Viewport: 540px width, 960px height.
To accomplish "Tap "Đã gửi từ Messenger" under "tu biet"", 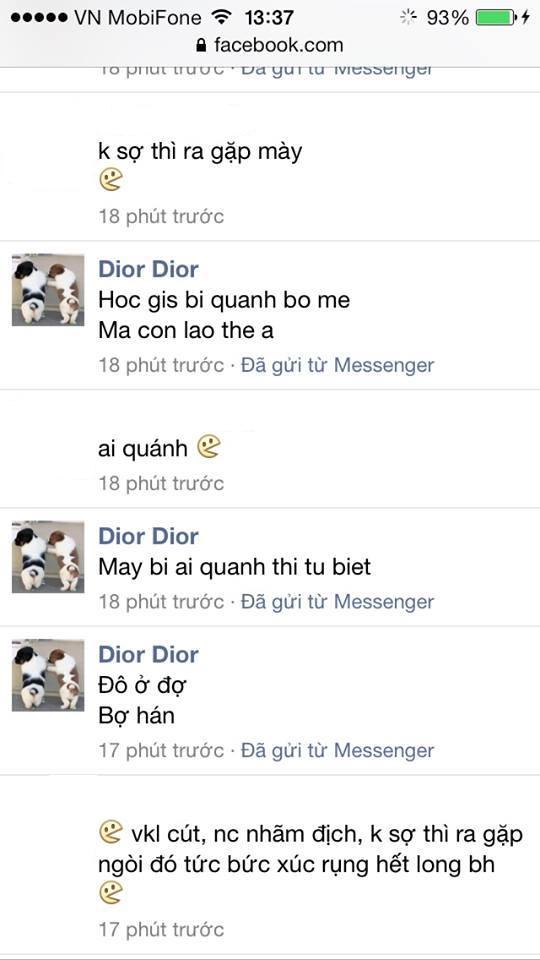I will pos(337,602).
